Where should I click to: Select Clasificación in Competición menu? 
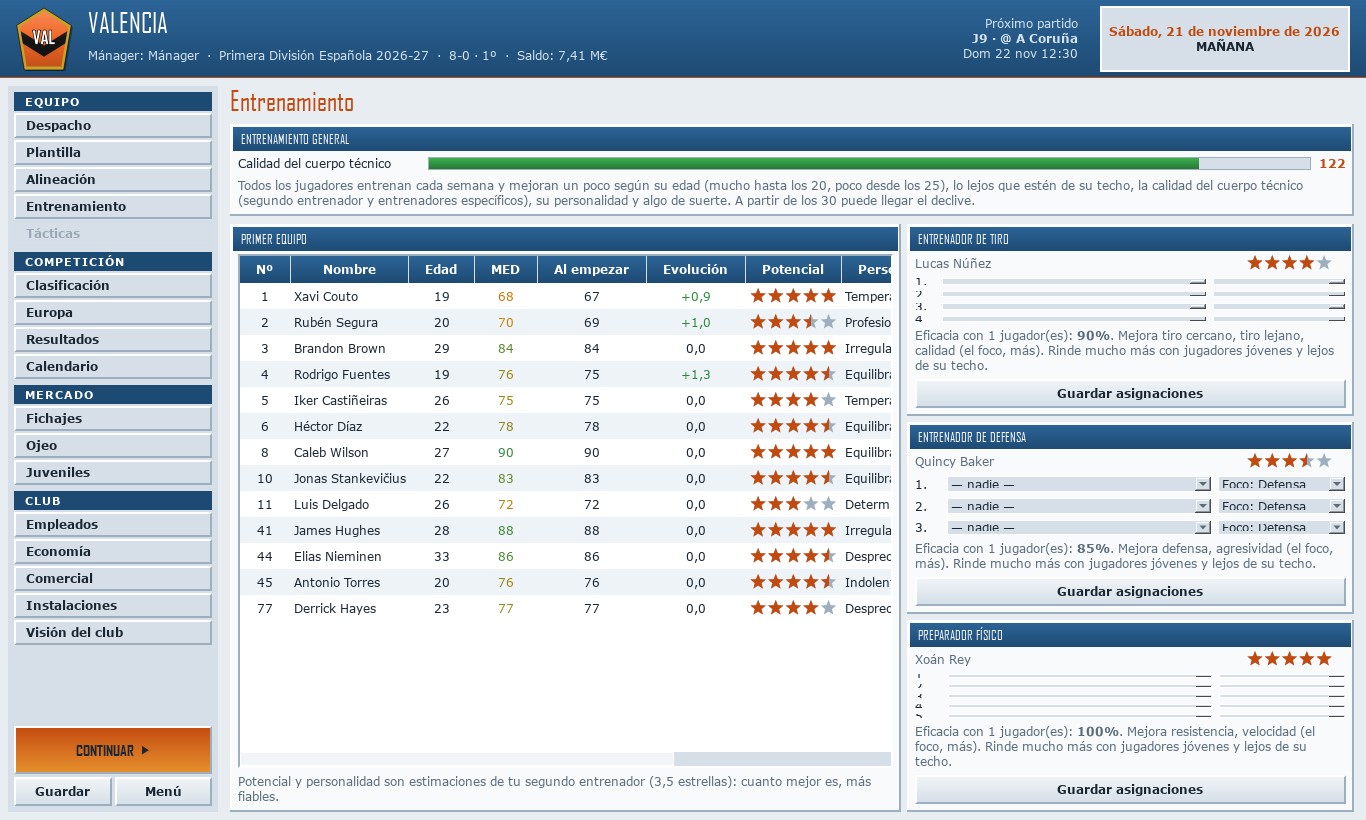click(113, 286)
